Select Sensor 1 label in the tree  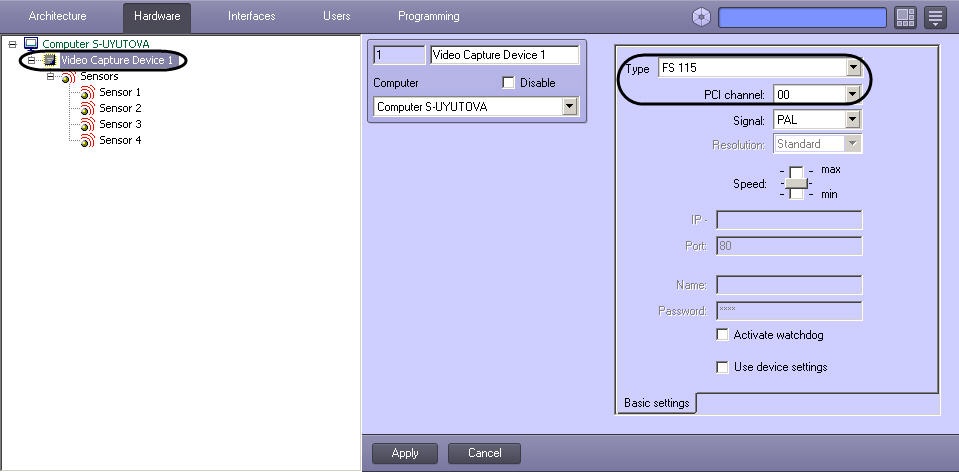[x=120, y=92]
